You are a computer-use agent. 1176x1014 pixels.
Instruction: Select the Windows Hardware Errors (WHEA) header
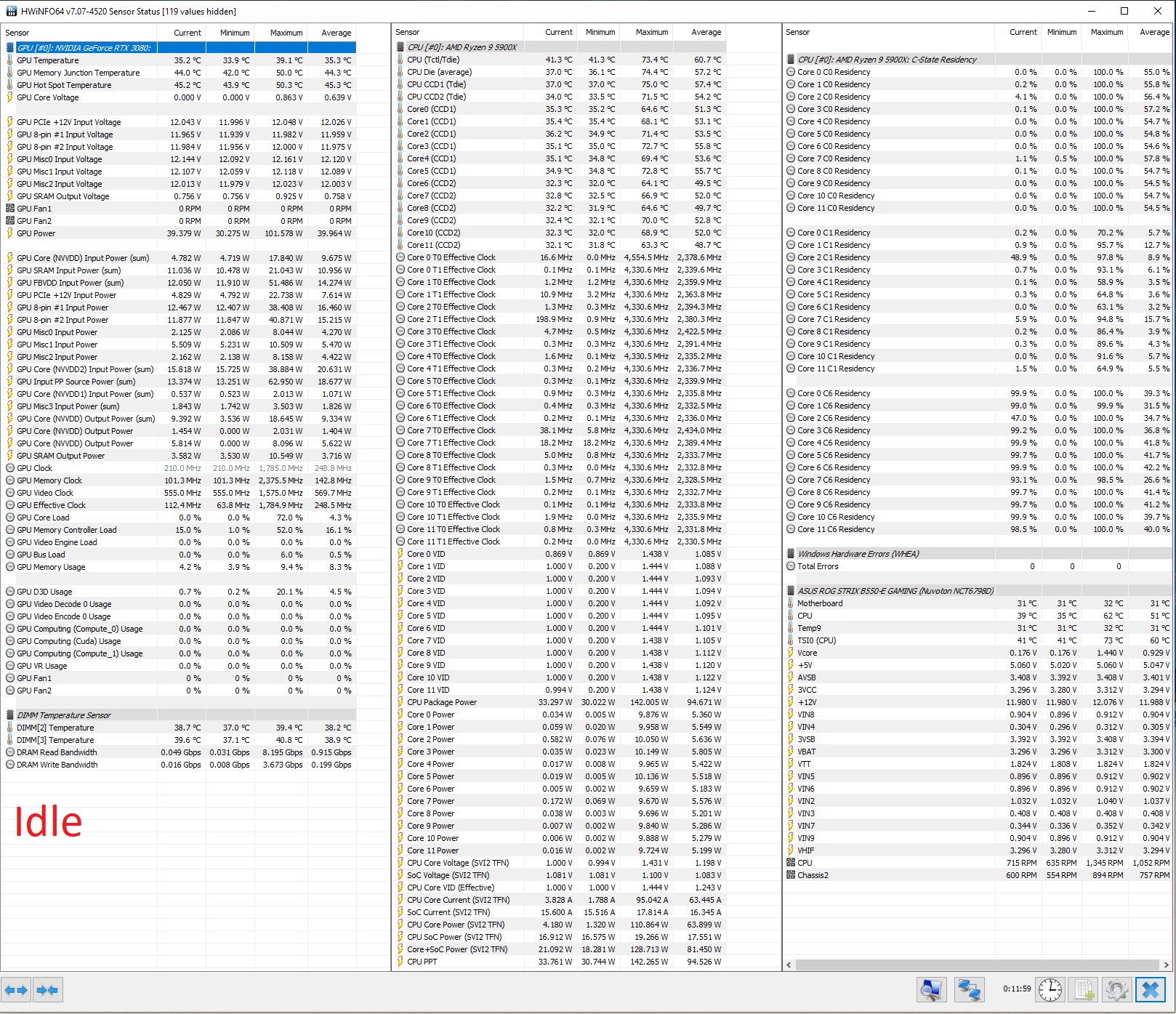click(978, 554)
